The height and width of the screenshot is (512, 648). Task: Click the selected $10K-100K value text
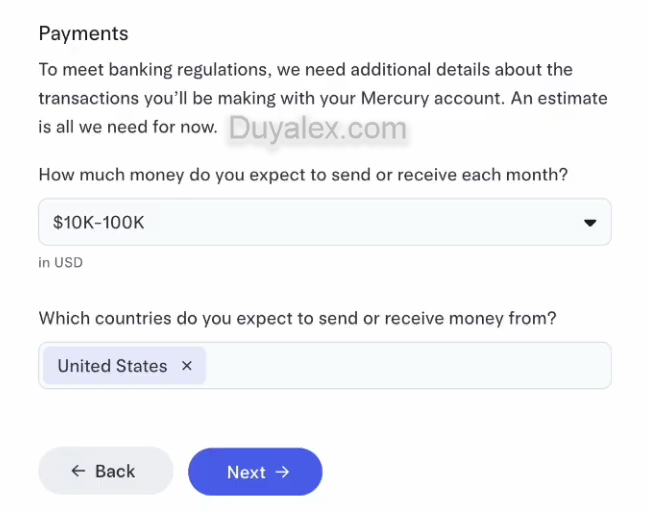coord(99,222)
